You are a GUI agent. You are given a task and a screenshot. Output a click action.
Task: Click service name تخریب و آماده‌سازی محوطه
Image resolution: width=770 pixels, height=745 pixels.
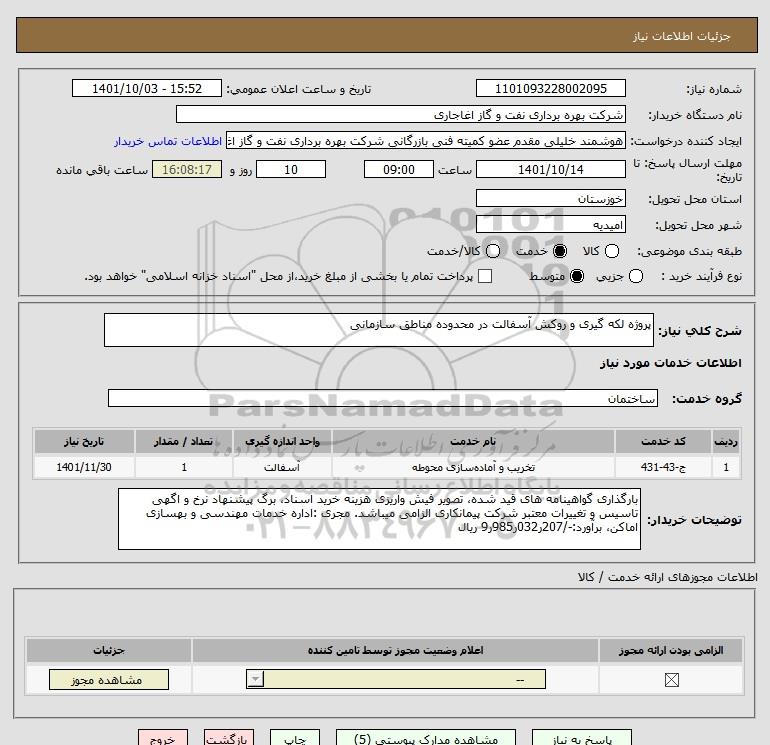[473, 467]
